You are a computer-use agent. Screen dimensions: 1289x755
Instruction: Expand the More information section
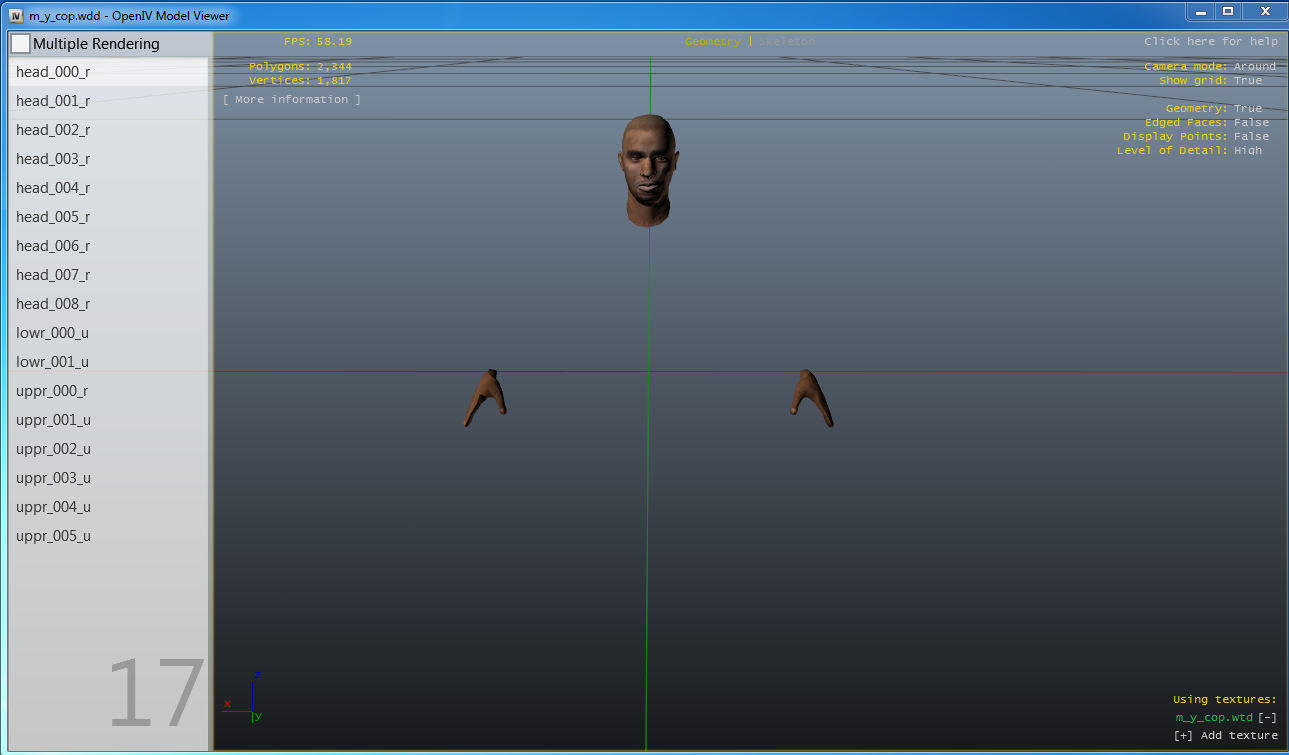coord(292,99)
